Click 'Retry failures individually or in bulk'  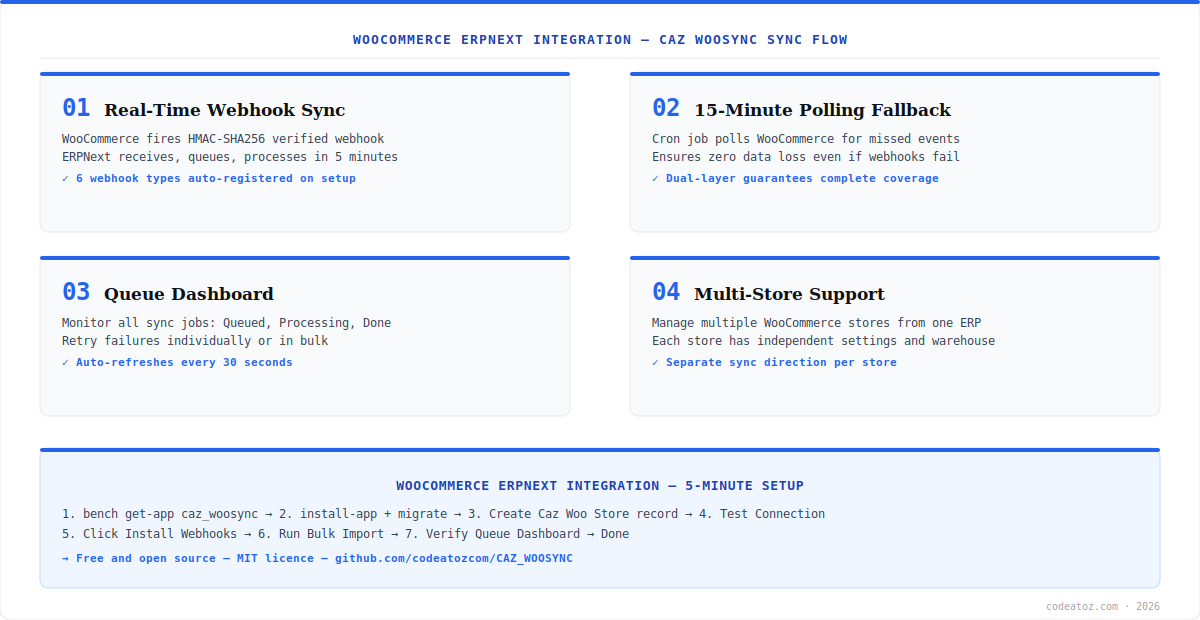pyautogui.click(x=195, y=341)
